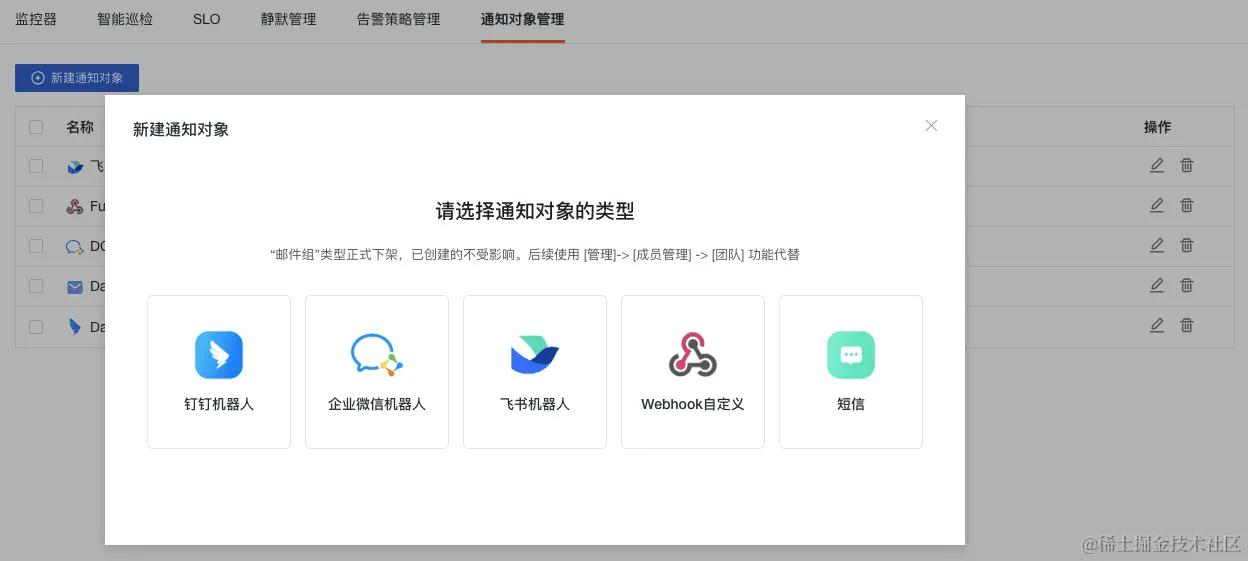Click the 名称 column header
1248x561 pixels.
tap(80, 127)
